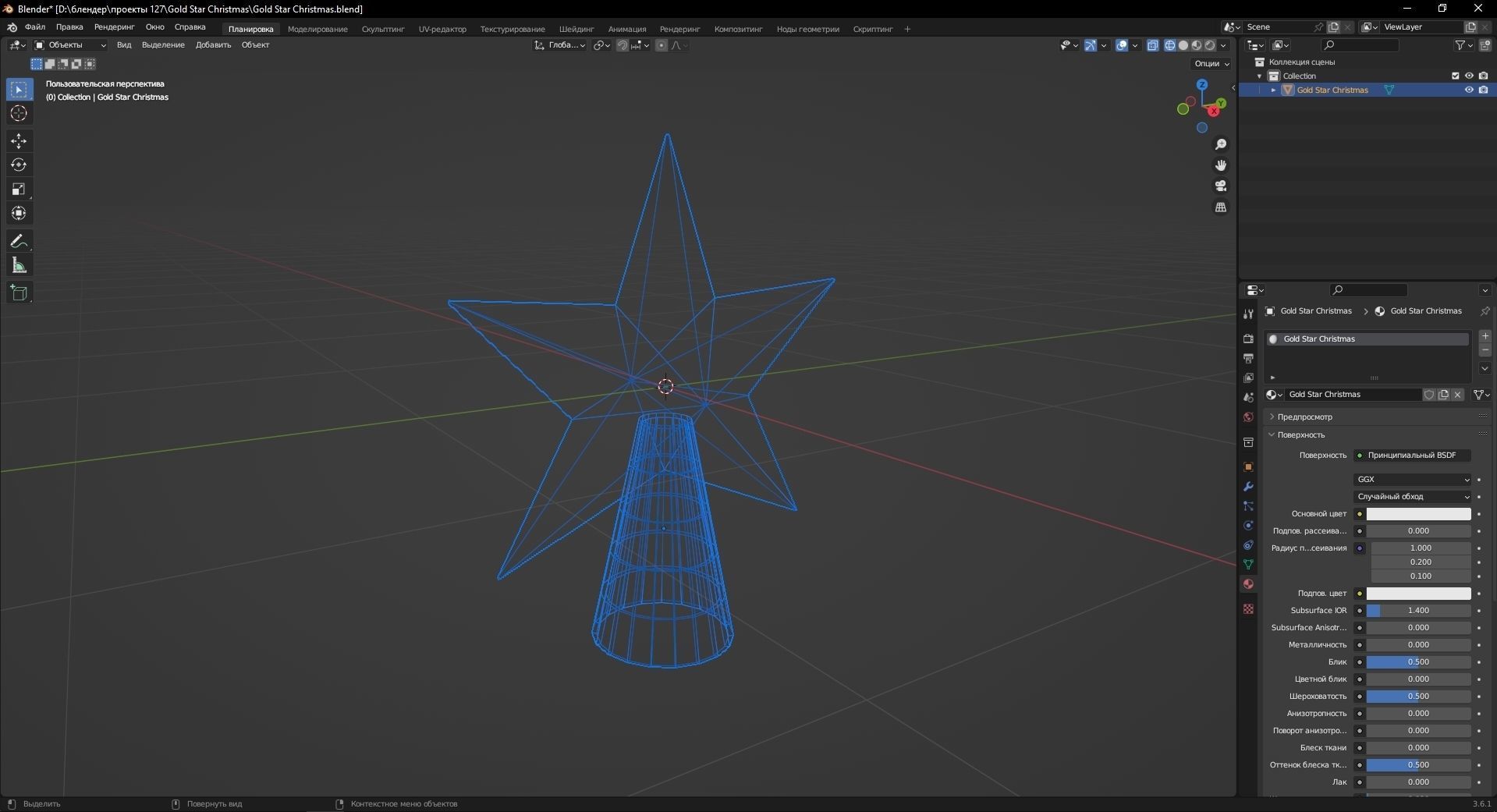Create new material copy button

pos(1443,395)
